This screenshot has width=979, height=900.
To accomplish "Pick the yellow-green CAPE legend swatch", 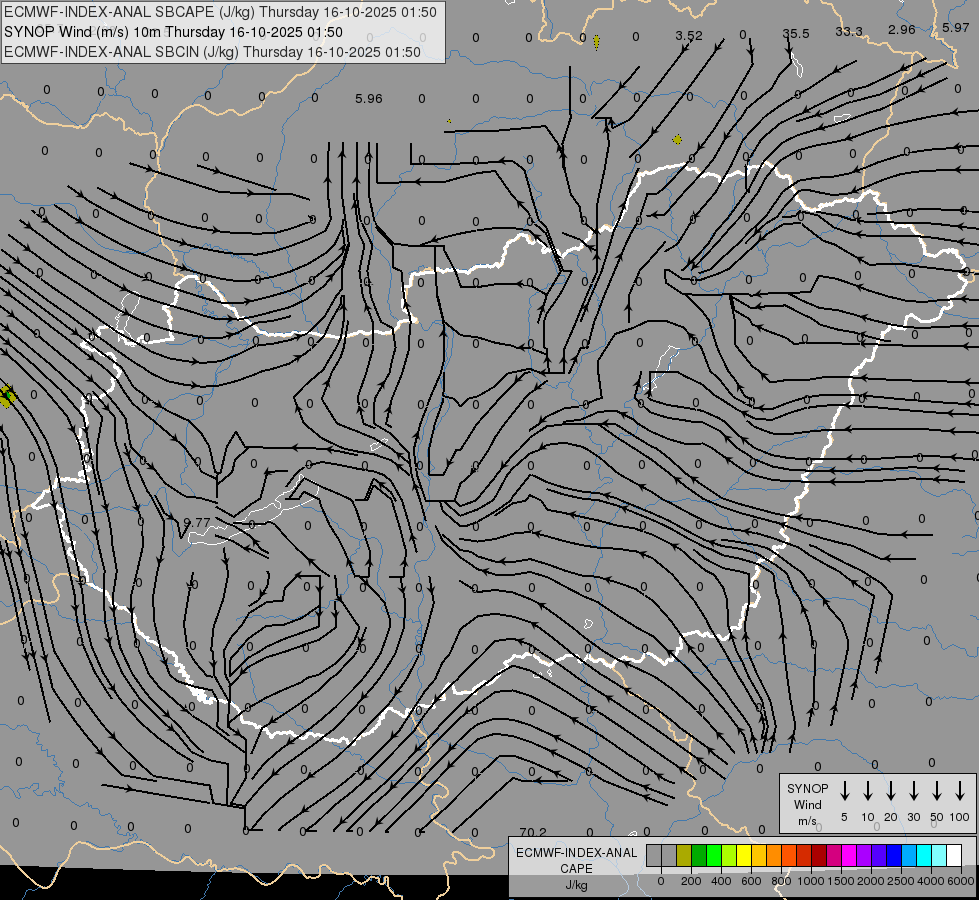I will [x=729, y=855].
